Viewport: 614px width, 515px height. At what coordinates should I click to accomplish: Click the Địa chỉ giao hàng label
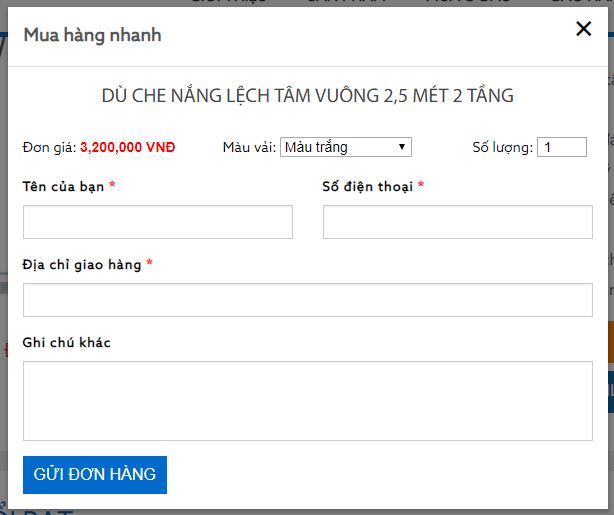click(x=83, y=264)
